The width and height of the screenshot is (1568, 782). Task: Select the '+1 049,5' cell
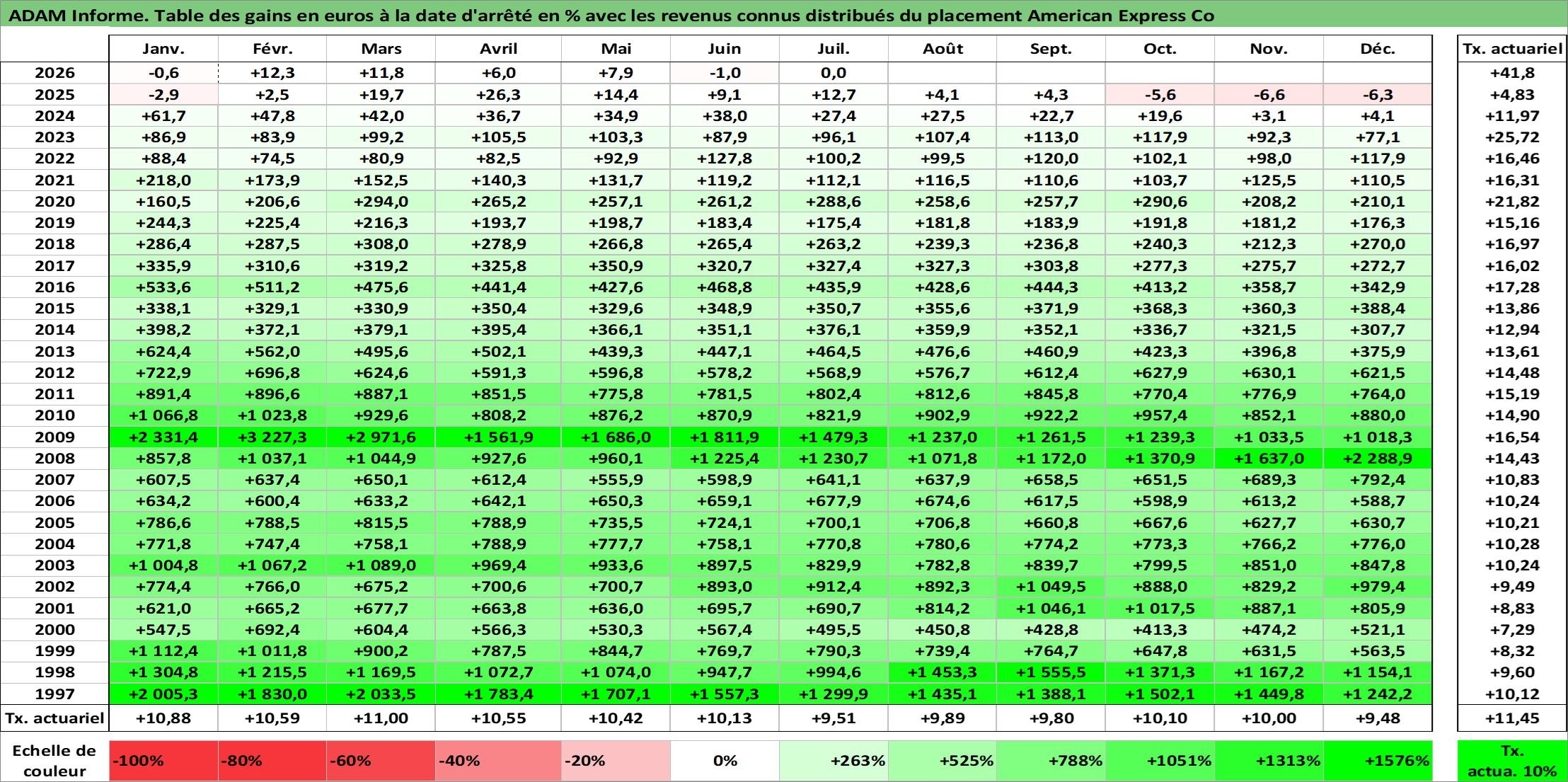(x=1051, y=587)
